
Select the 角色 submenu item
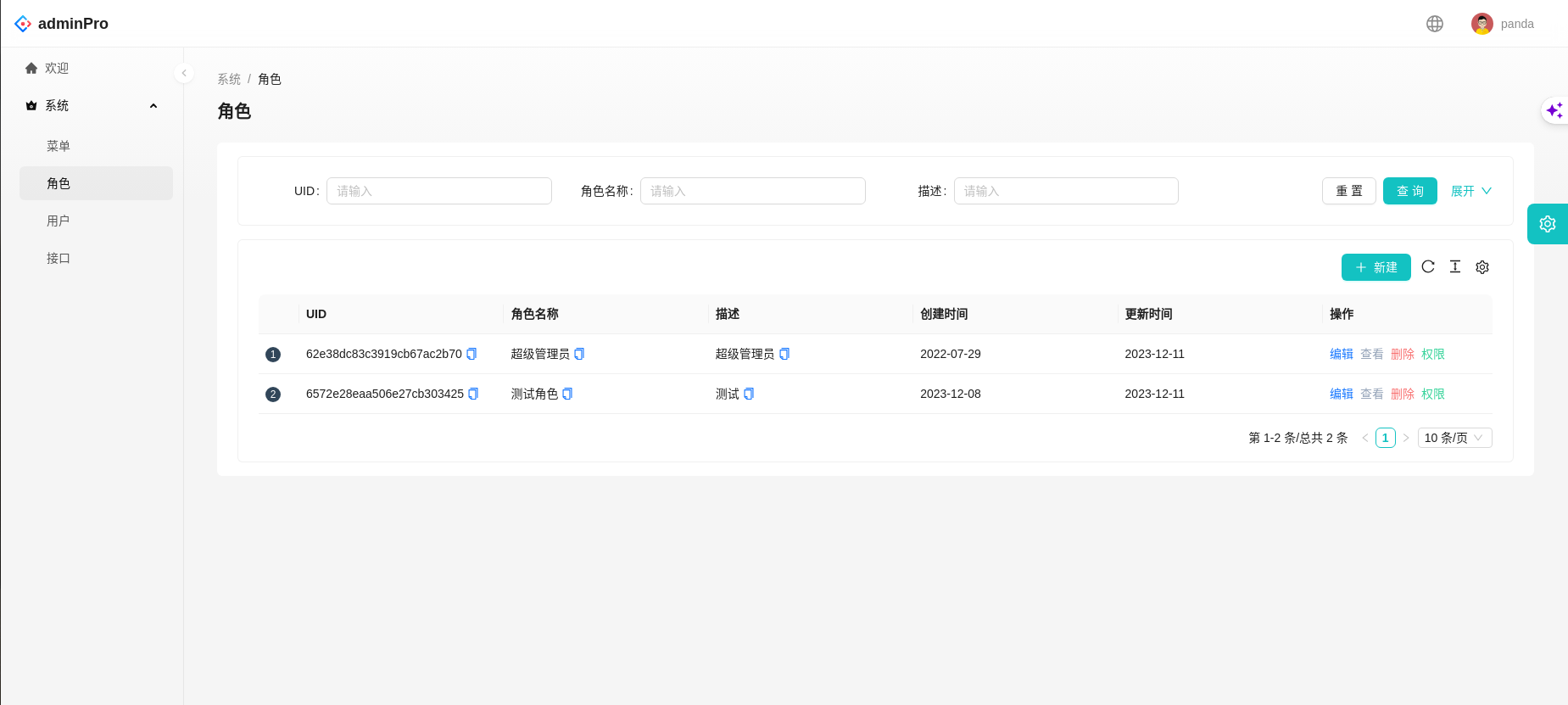point(95,183)
